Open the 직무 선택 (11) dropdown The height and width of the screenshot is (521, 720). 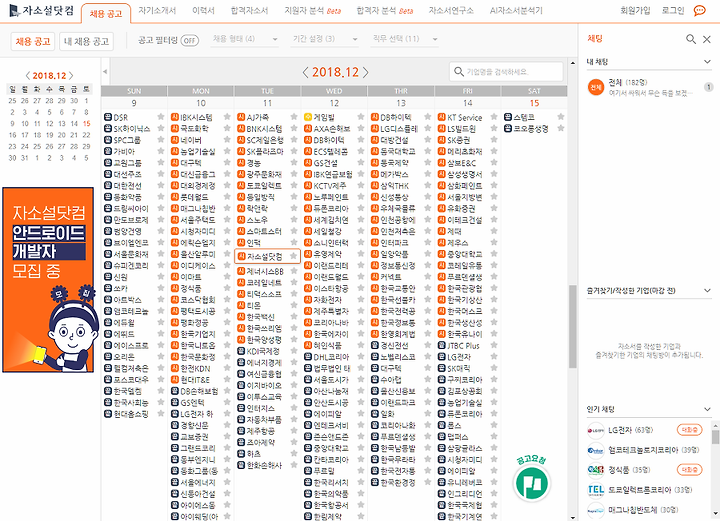pyautogui.click(x=405, y=39)
